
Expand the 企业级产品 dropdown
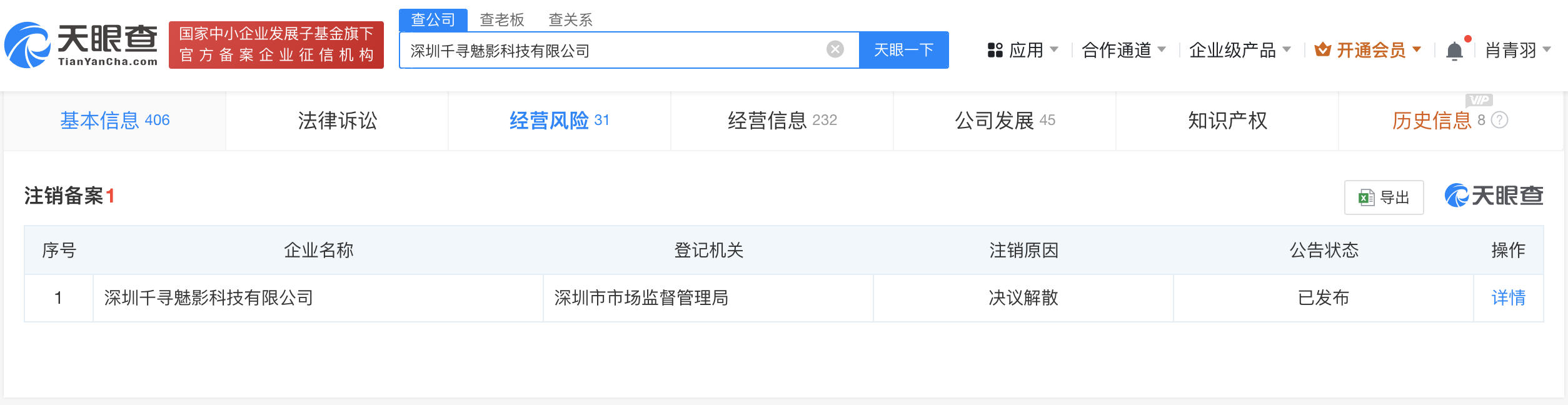tap(1240, 50)
